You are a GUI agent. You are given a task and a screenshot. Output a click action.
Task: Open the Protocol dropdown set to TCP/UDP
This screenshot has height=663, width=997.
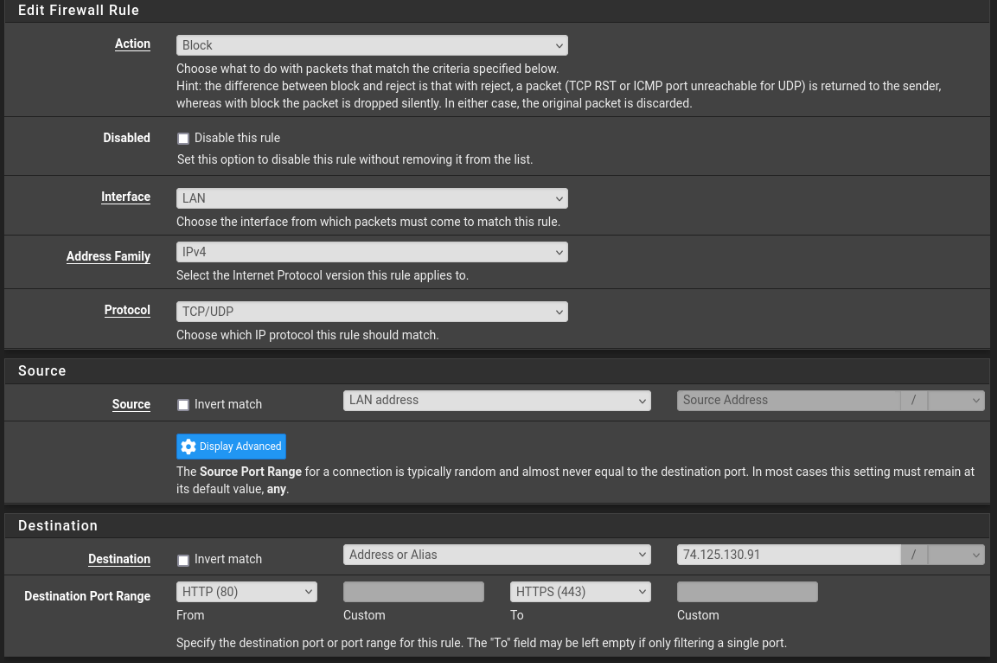coord(371,311)
